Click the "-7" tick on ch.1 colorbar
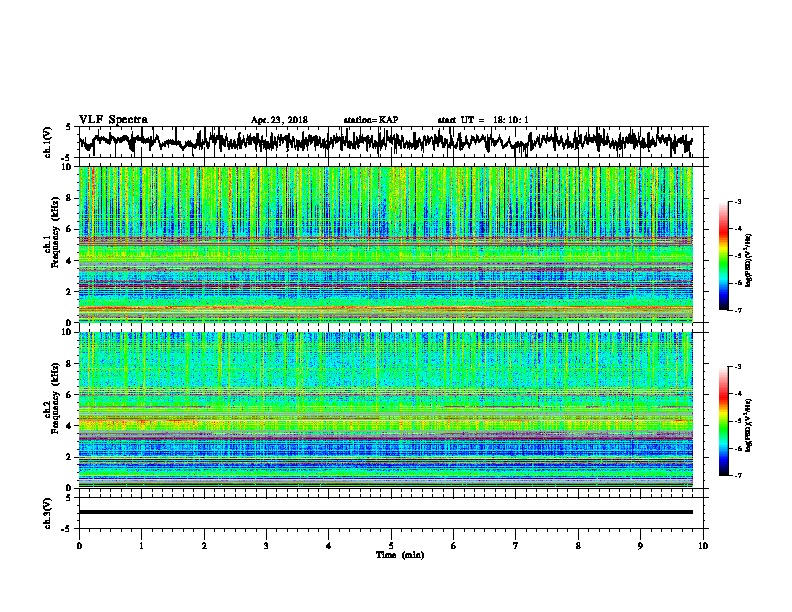Viewport: 792px width, 612px height. (x=737, y=310)
